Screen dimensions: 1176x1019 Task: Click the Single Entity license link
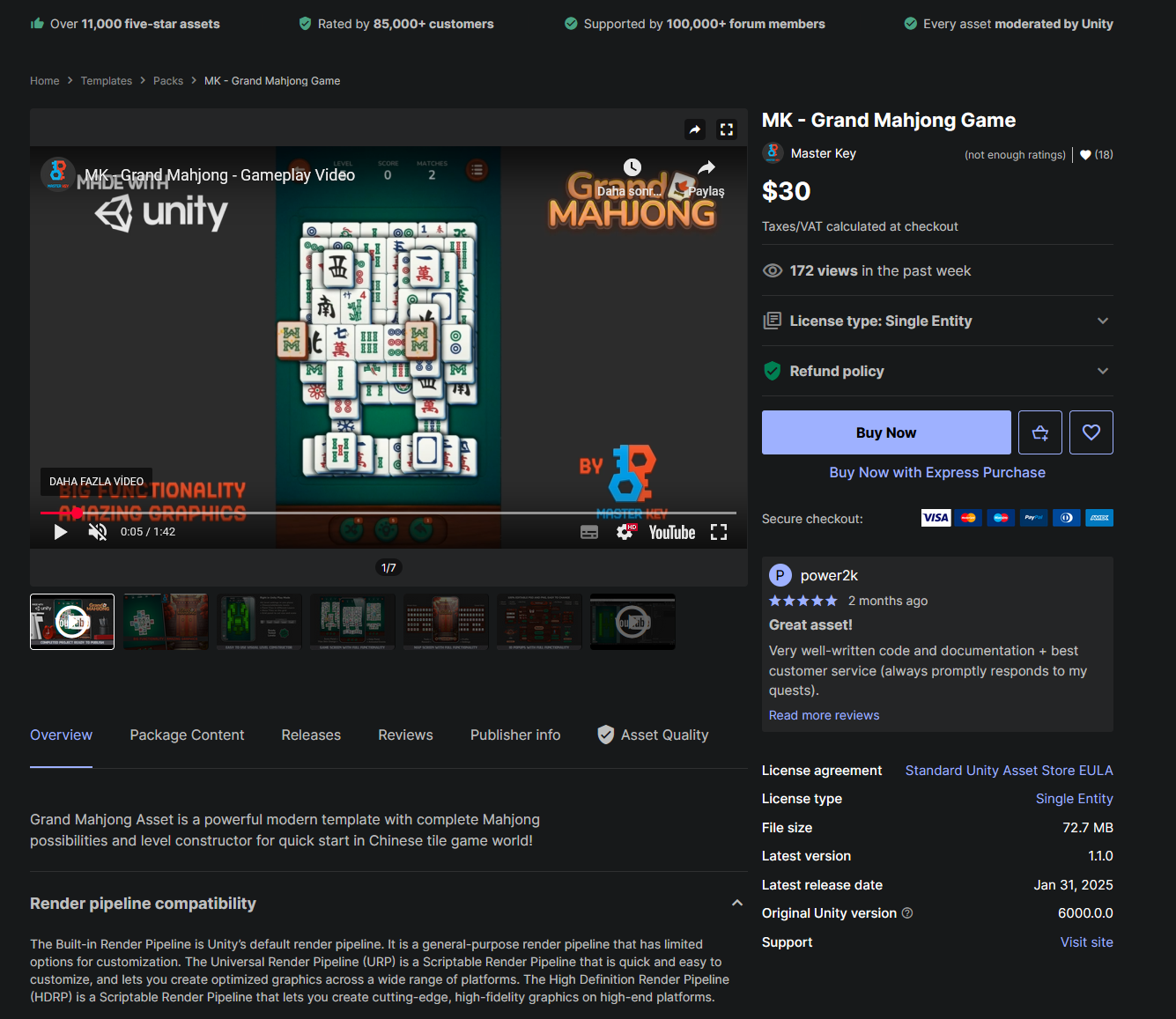point(1075,799)
